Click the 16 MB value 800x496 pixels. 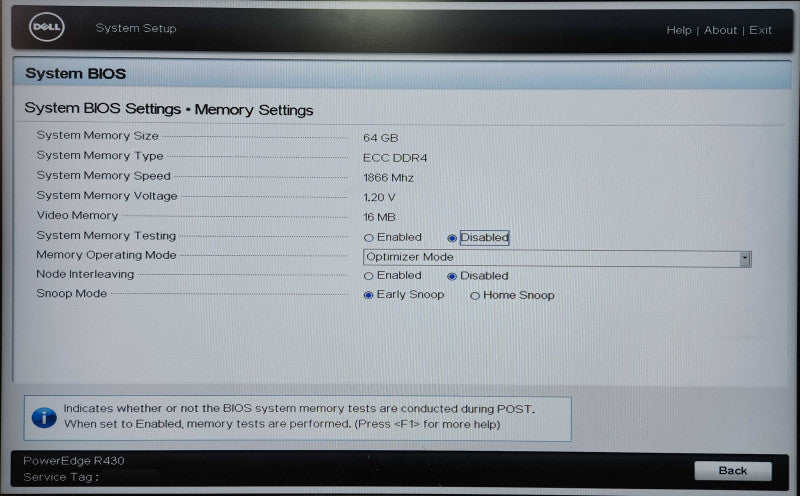[x=379, y=217]
